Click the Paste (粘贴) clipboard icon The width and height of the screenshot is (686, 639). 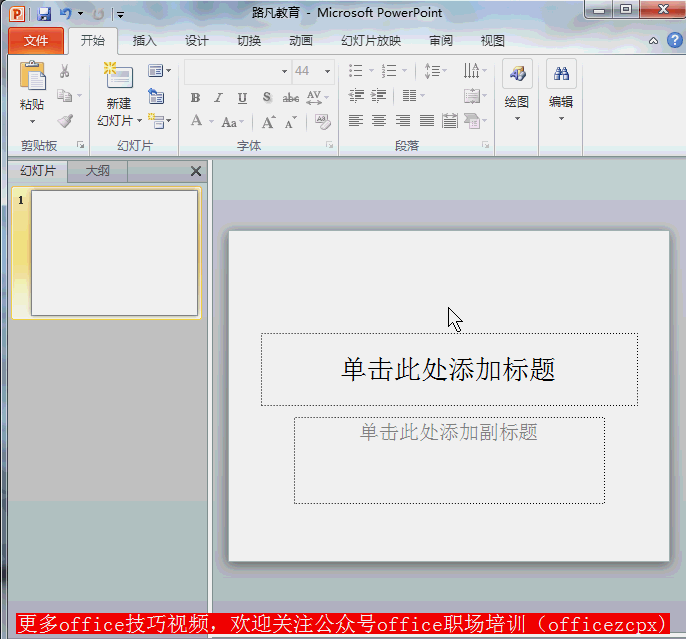click(x=32, y=78)
